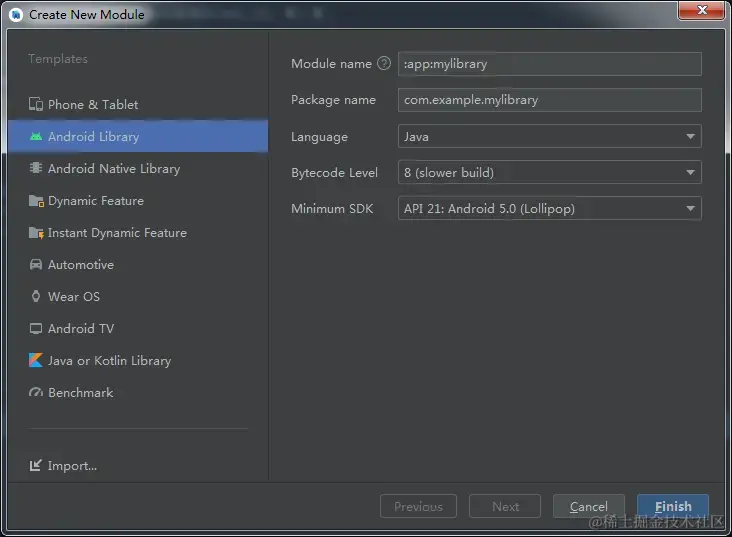Image resolution: width=732 pixels, height=537 pixels.
Task: Click the Kotlin logo icon
Action: point(36,360)
